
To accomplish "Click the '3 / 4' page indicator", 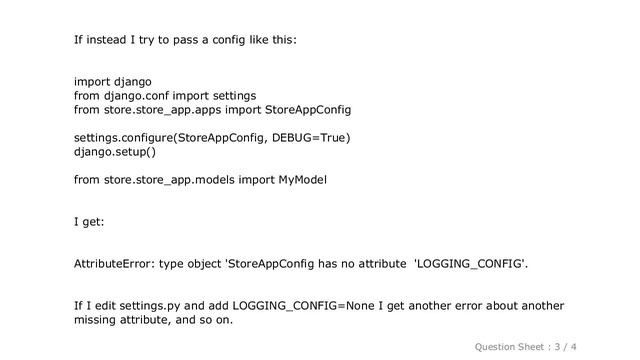I will coord(565,347).
